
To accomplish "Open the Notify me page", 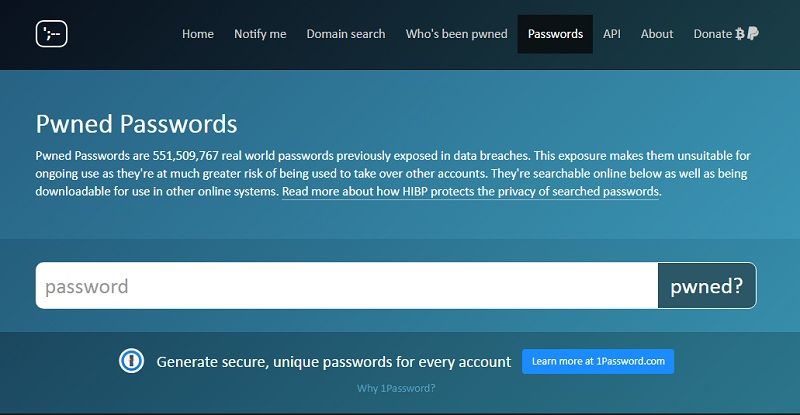I will click(x=260, y=34).
